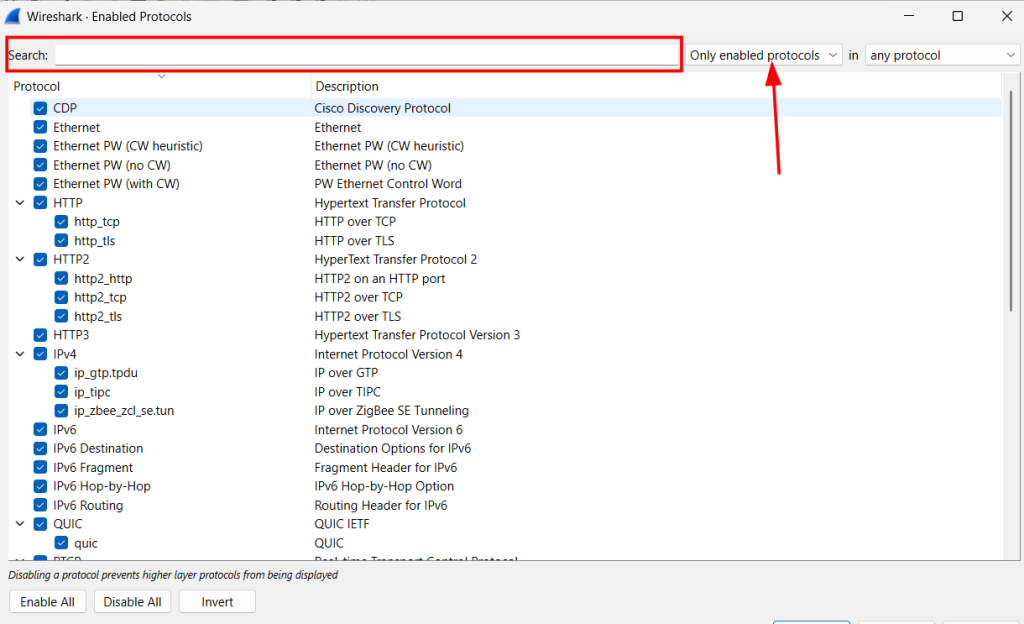1024x624 pixels.
Task: Select 'HTTP2 over TLS' description text
Action: tap(358, 317)
